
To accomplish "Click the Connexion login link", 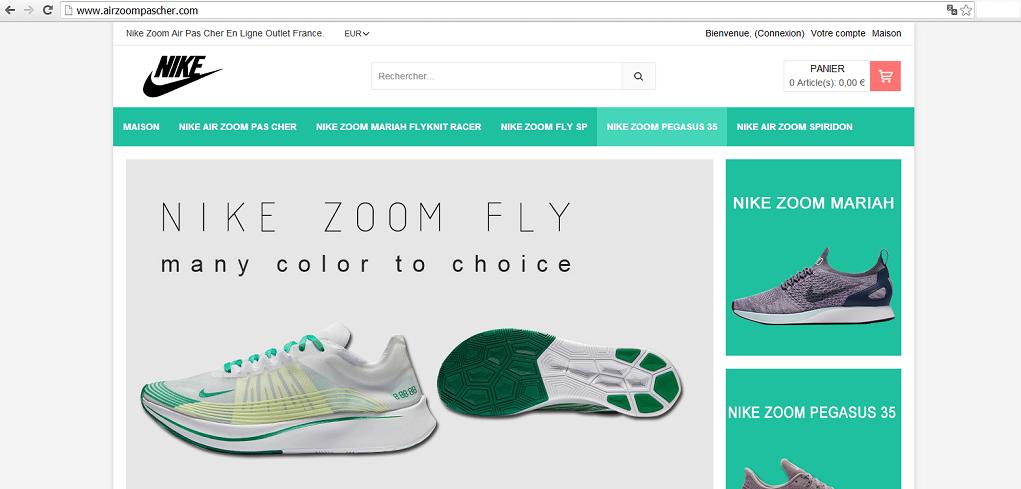I will tap(779, 33).
